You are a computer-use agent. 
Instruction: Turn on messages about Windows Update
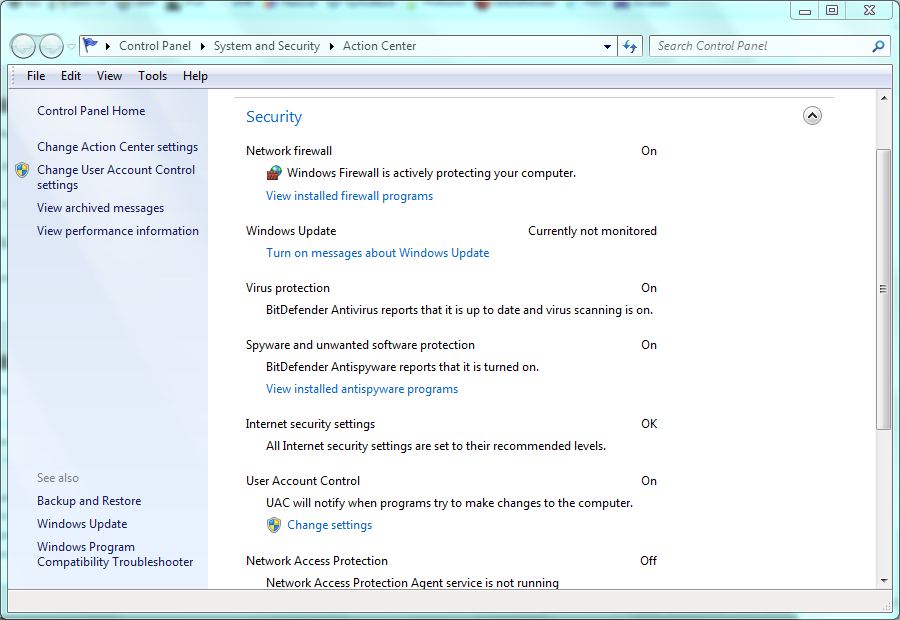click(x=378, y=253)
